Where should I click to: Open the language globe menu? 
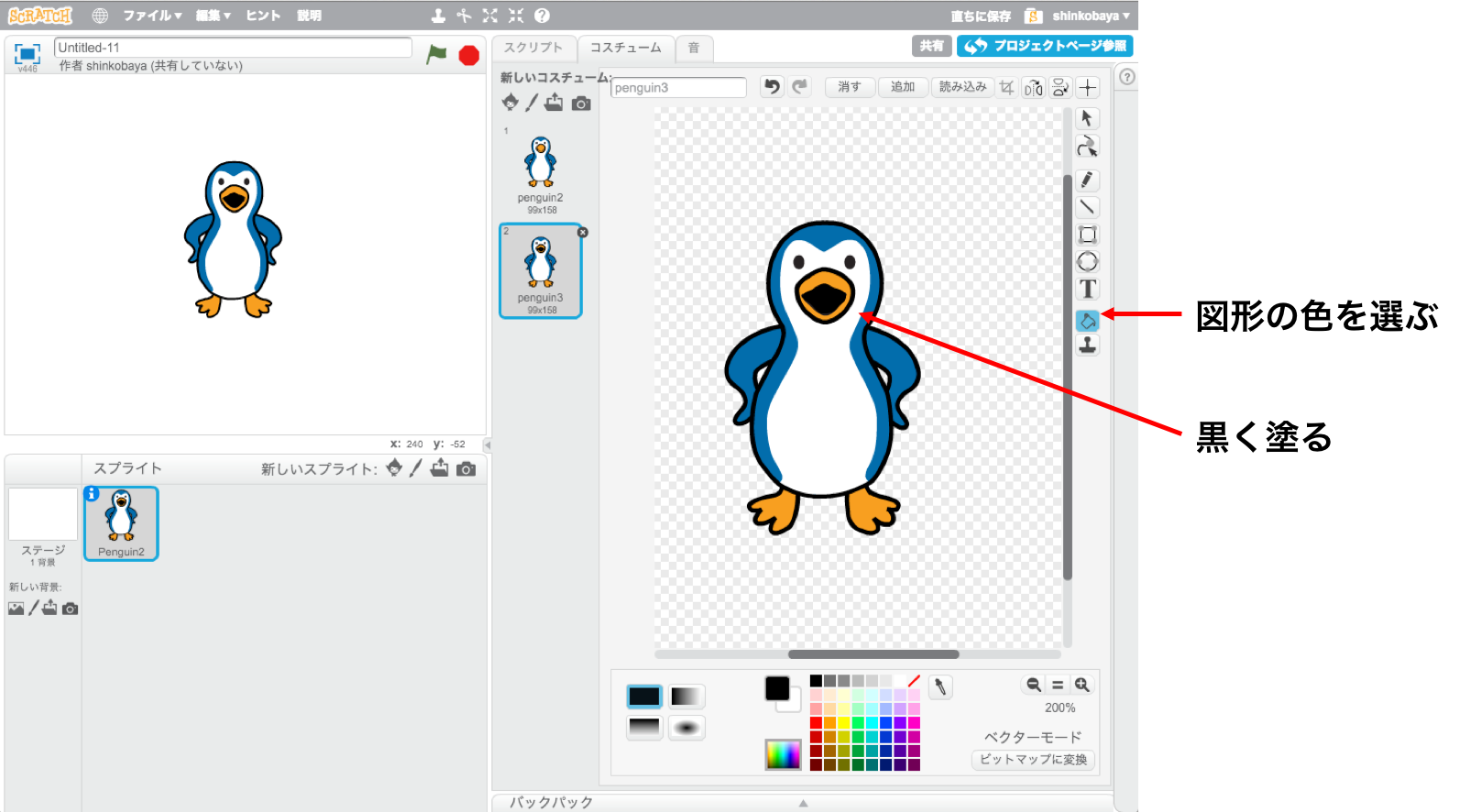100,16
